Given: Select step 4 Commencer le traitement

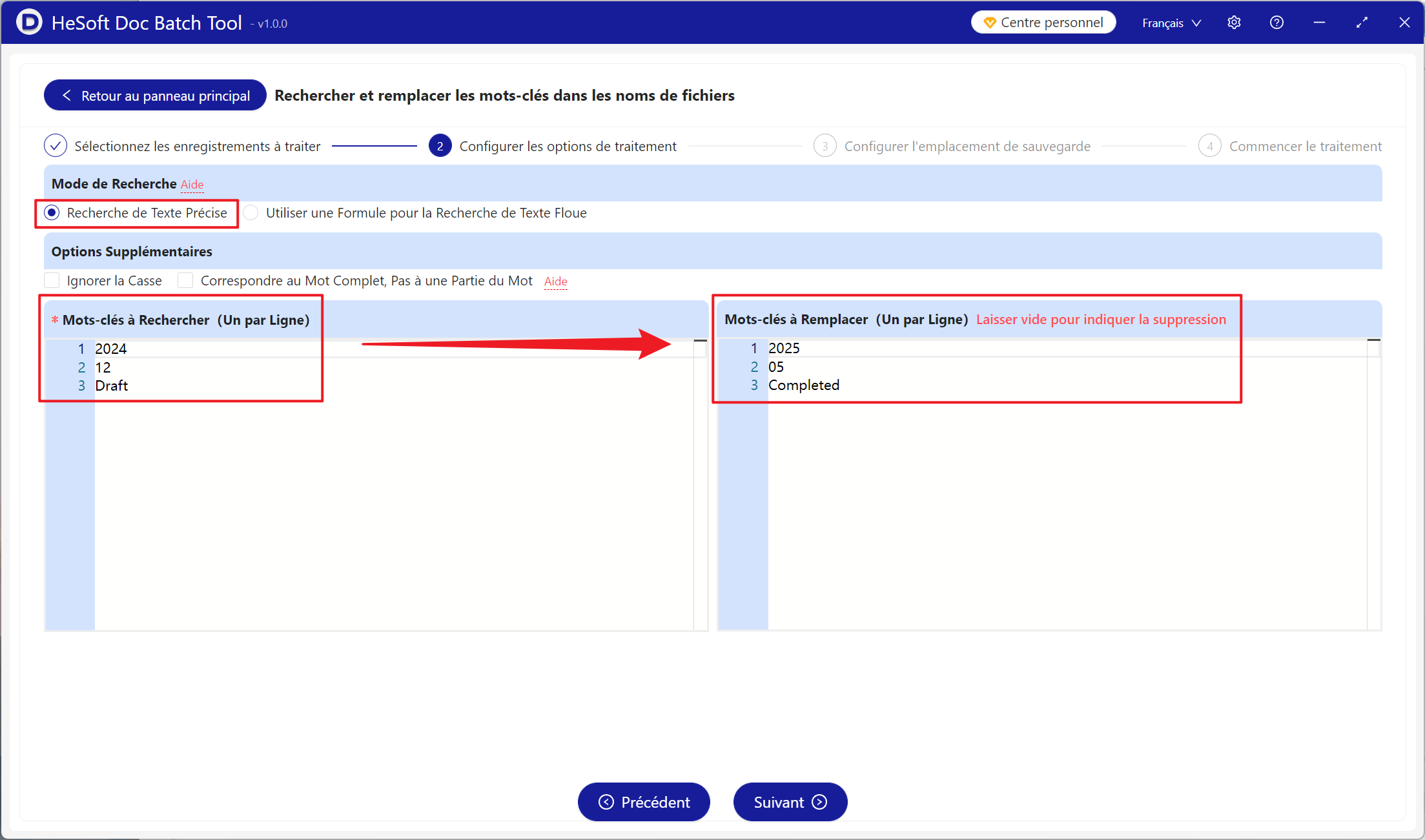Looking at the screenshot, I should [1290, 146].
